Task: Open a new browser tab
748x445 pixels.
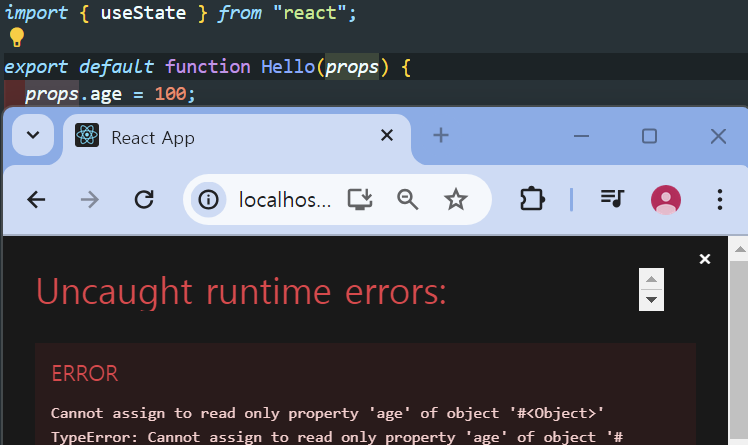Action: [x=441, y=135]
